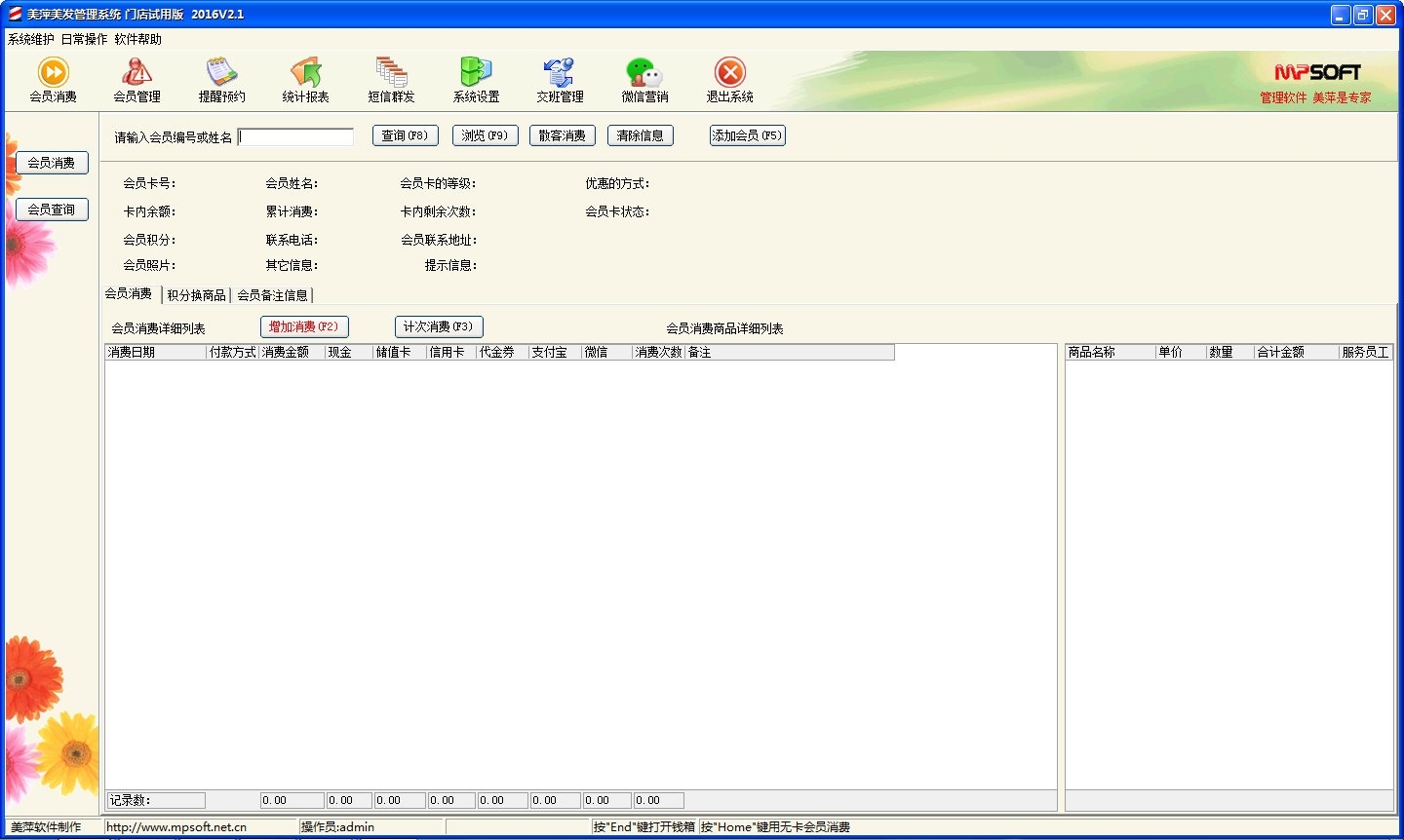Click the 消费日期 column header

(156, 352)
